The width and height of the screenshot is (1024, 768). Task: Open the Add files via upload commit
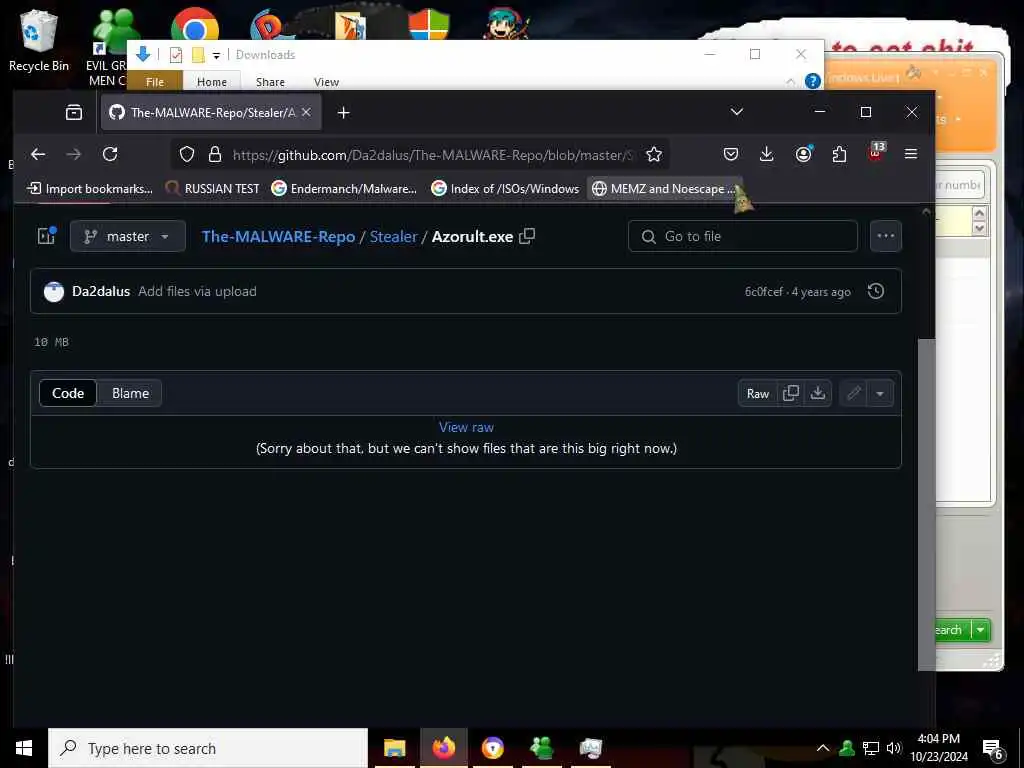point(197,291)
